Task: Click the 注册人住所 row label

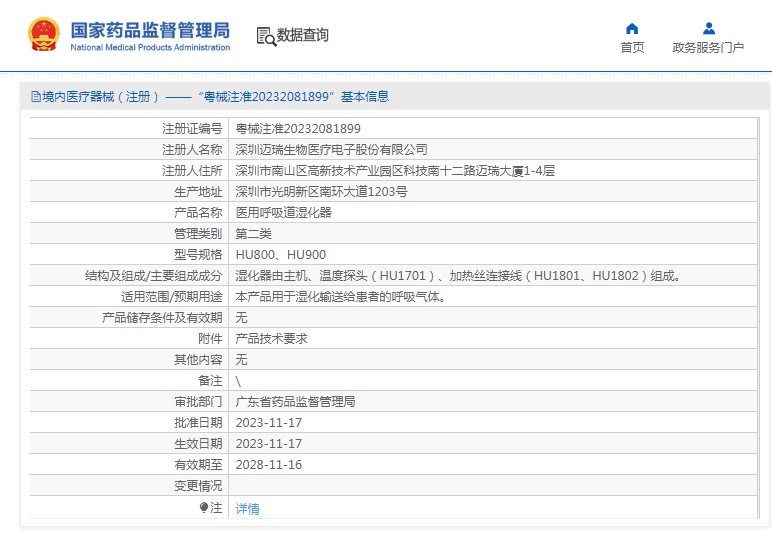Action: pos(192,171)
